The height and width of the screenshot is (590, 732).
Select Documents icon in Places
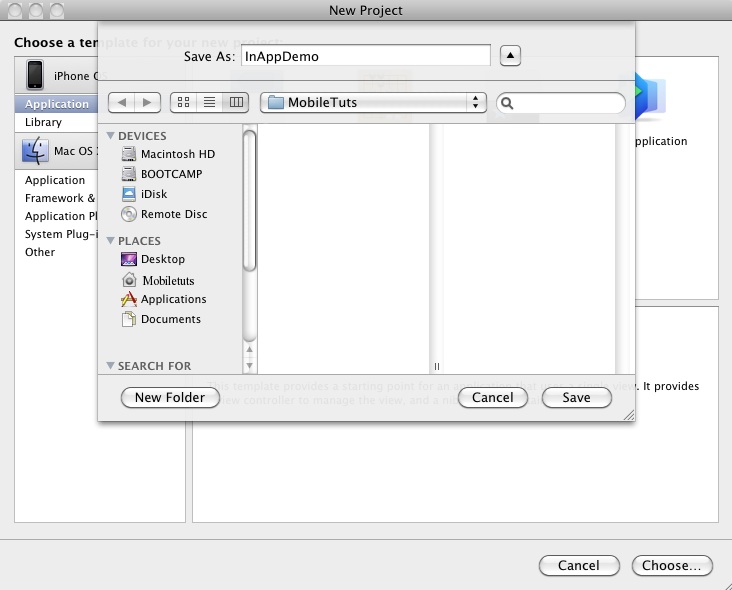coord(128,319)
